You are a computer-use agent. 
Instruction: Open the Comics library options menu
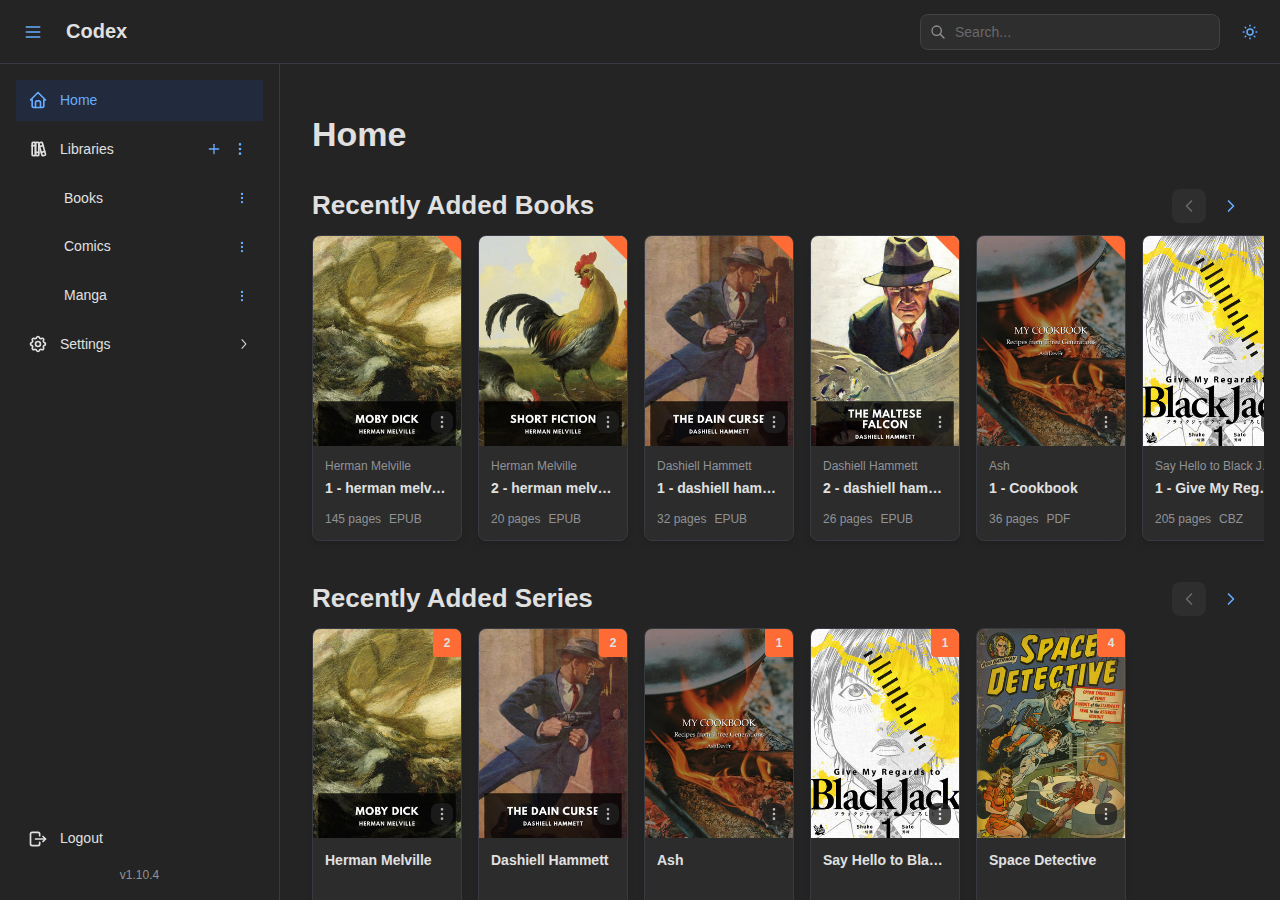(241, 246)
